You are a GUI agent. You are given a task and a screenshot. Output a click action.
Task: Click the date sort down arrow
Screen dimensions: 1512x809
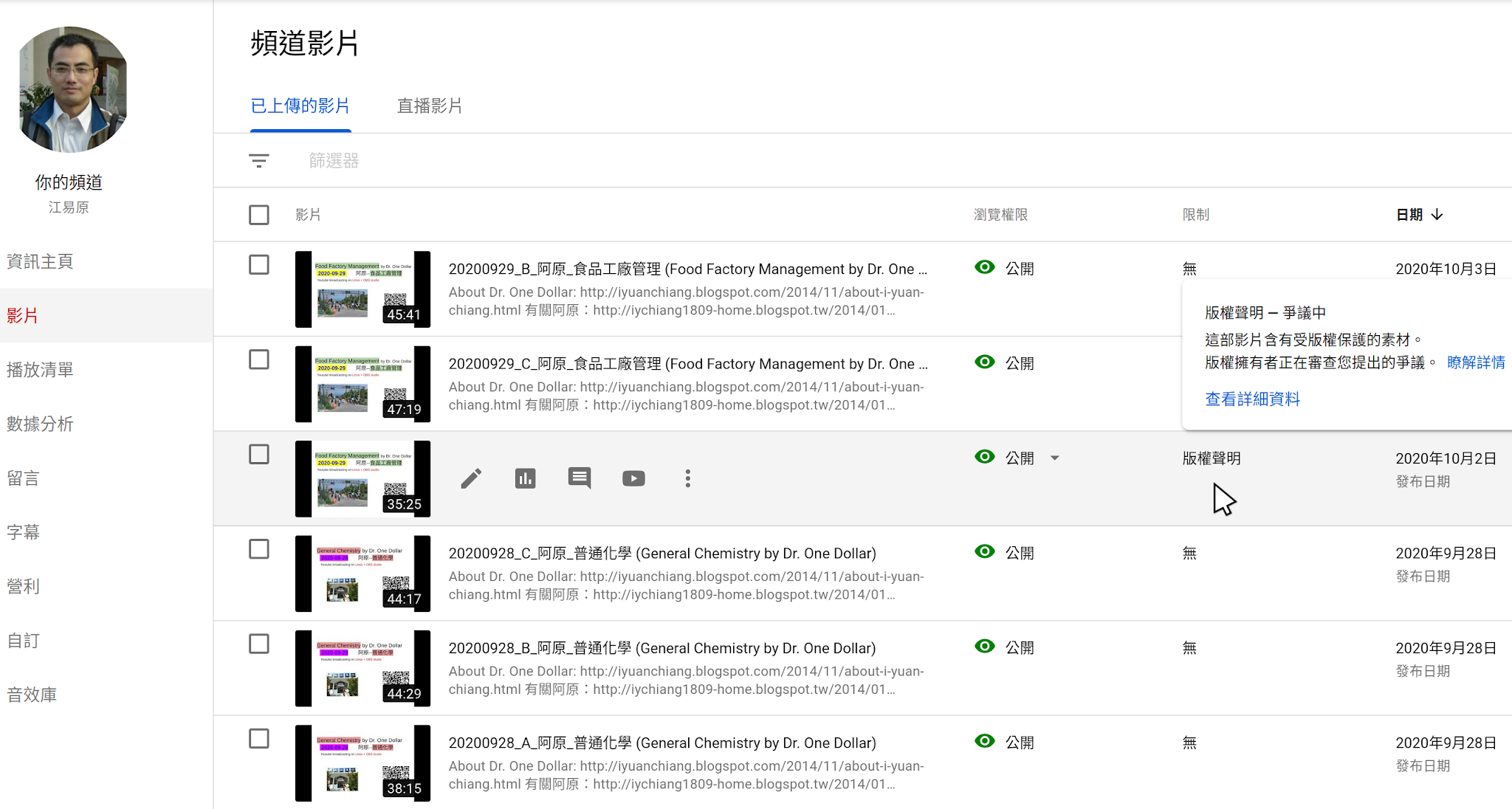(1437, 215)
